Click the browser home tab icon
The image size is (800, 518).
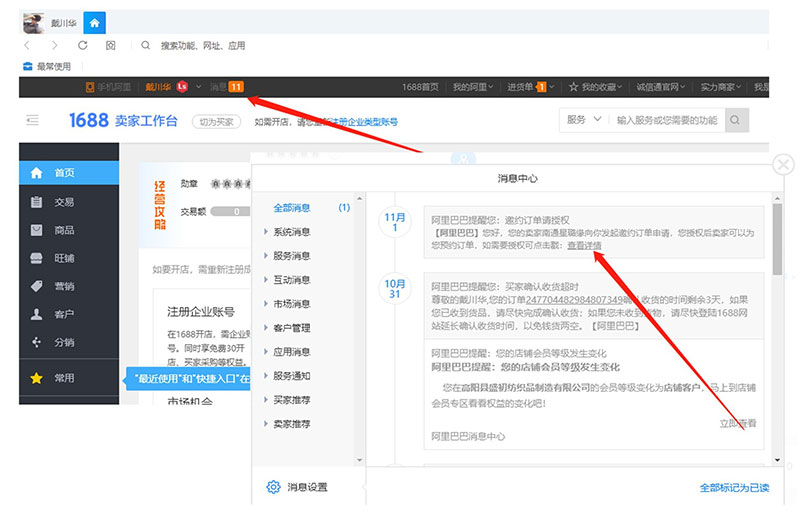(x=94, y=23)
